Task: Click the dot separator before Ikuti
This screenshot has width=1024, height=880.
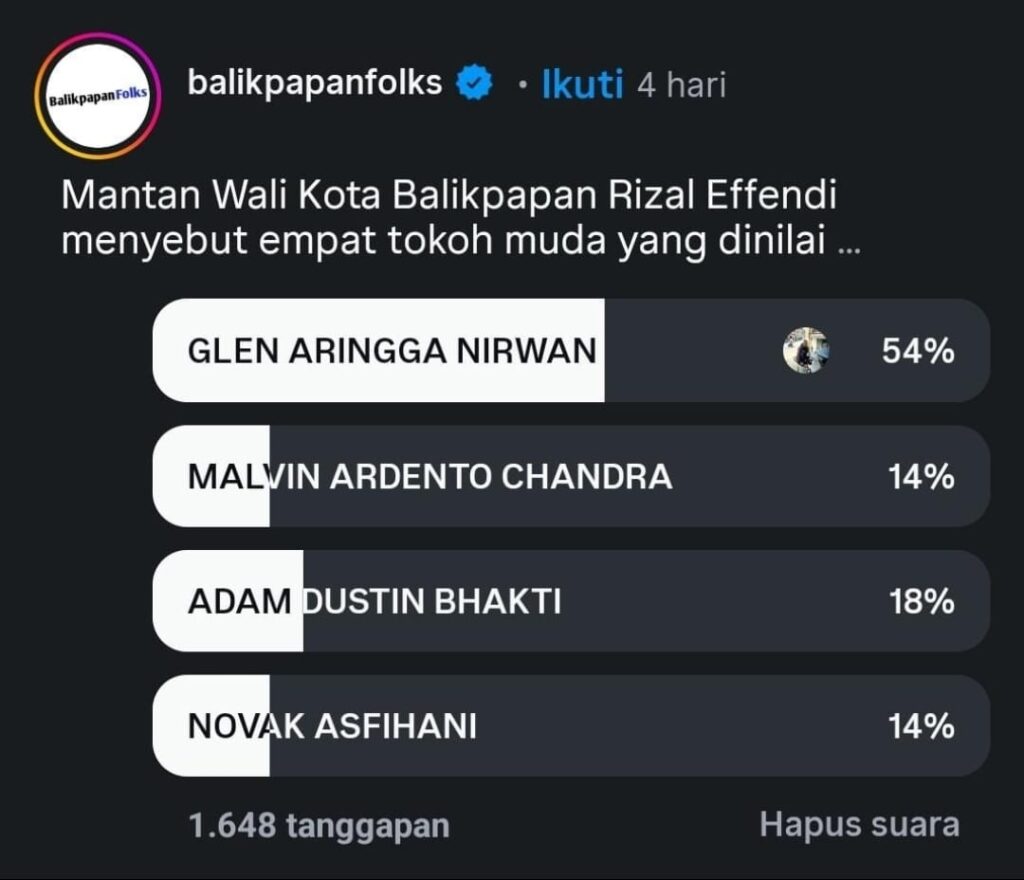Action: [522, 85]
